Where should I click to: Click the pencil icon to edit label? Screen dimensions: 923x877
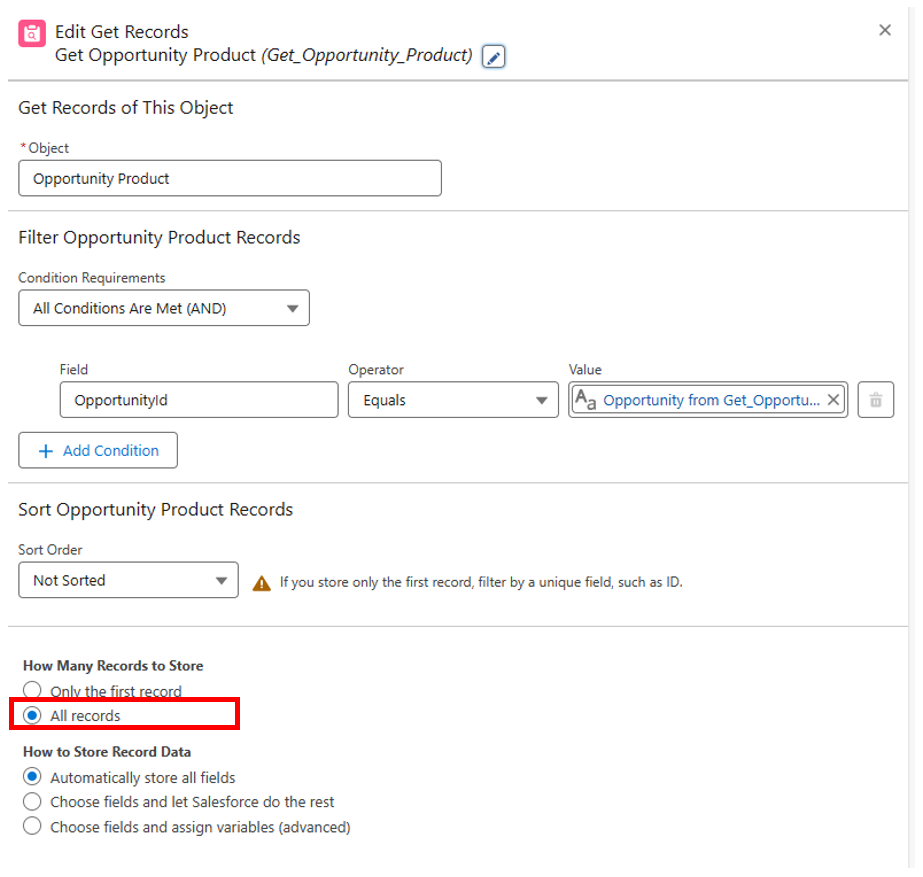493,57
